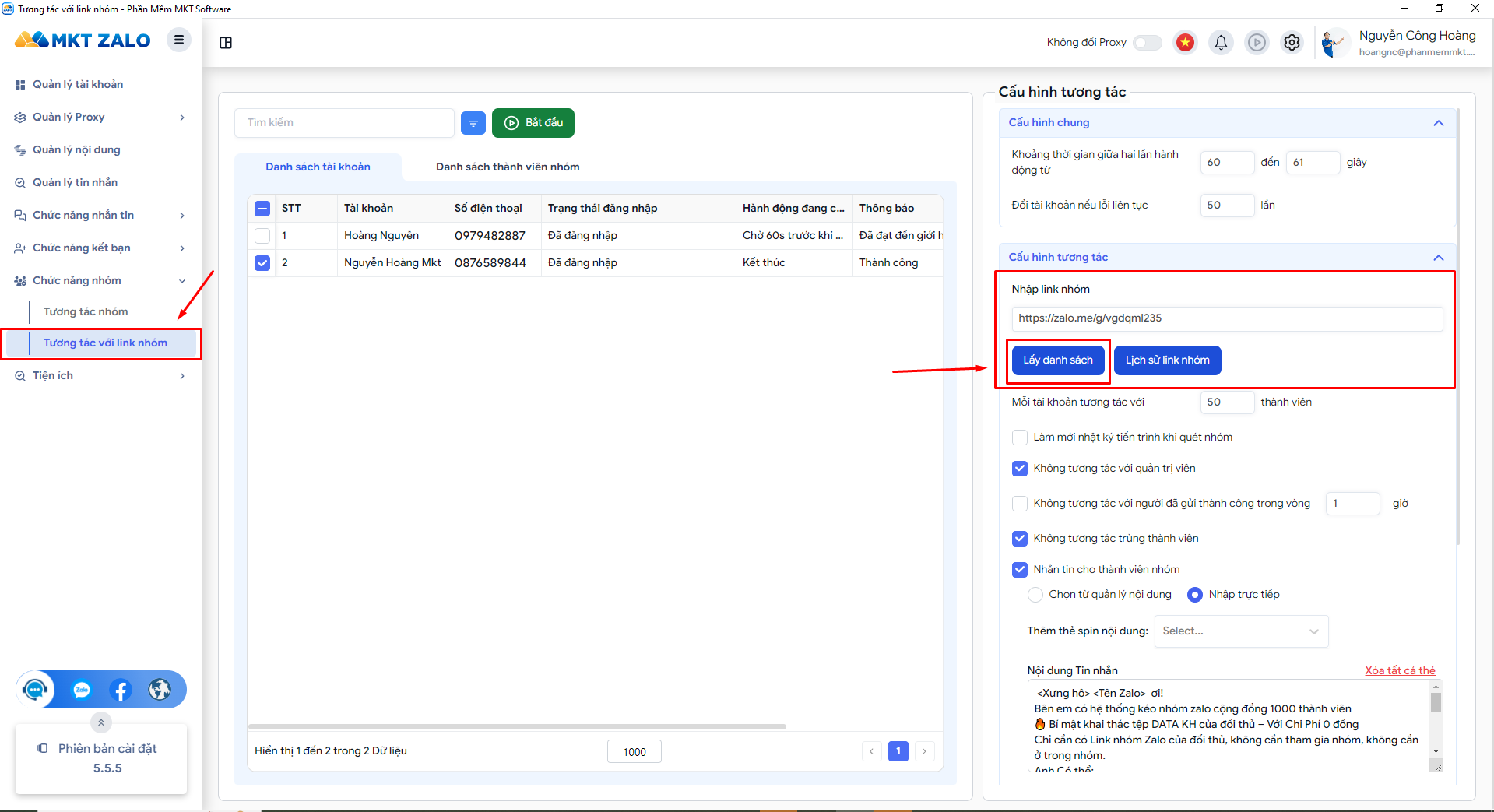
Task: Enable Làm mới nhật ký tiến trình checkbox
Action: (x=1020, y=438)
